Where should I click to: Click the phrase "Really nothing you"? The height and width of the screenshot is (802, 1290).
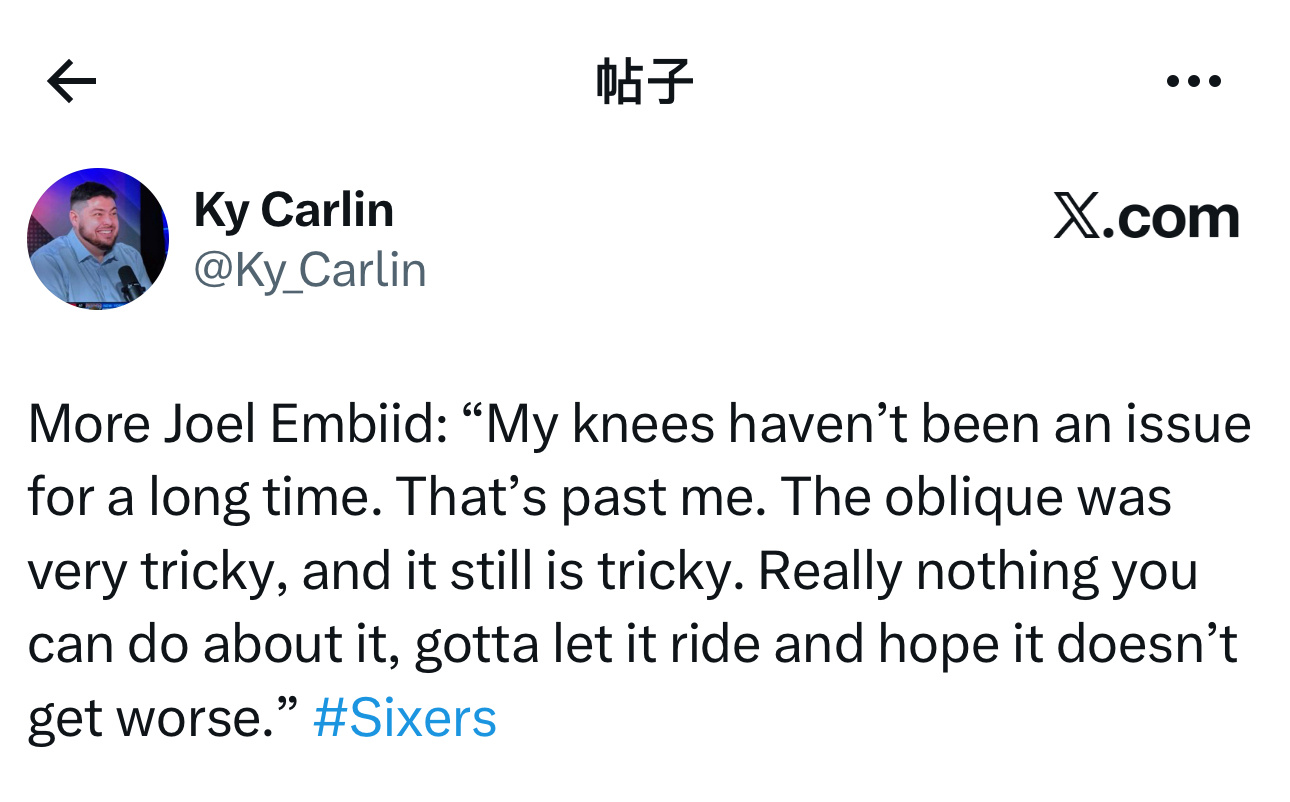point(977,572)
